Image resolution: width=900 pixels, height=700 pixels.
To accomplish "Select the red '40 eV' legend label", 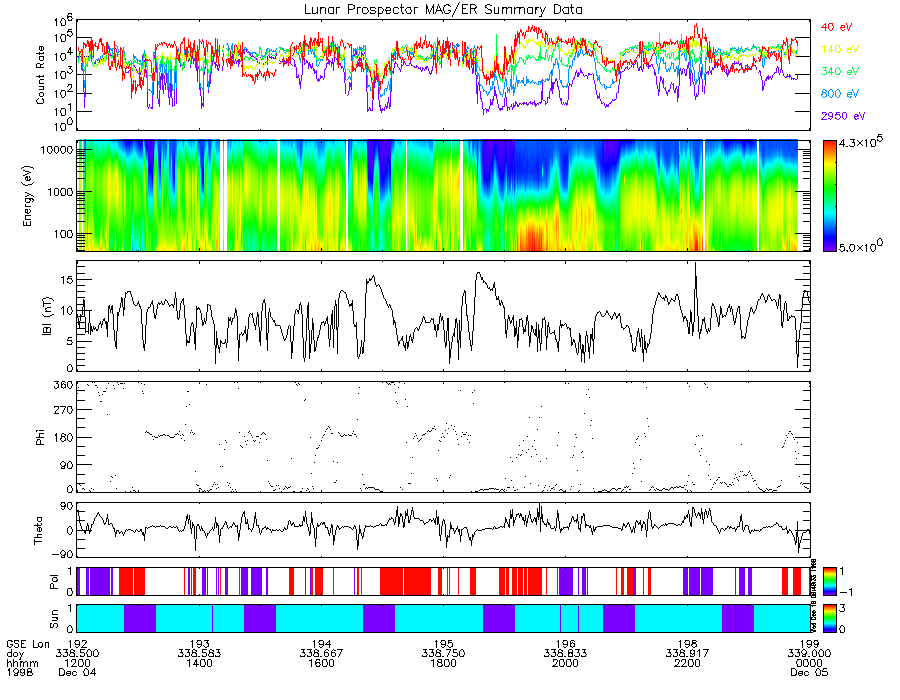I will pos(836,27).
